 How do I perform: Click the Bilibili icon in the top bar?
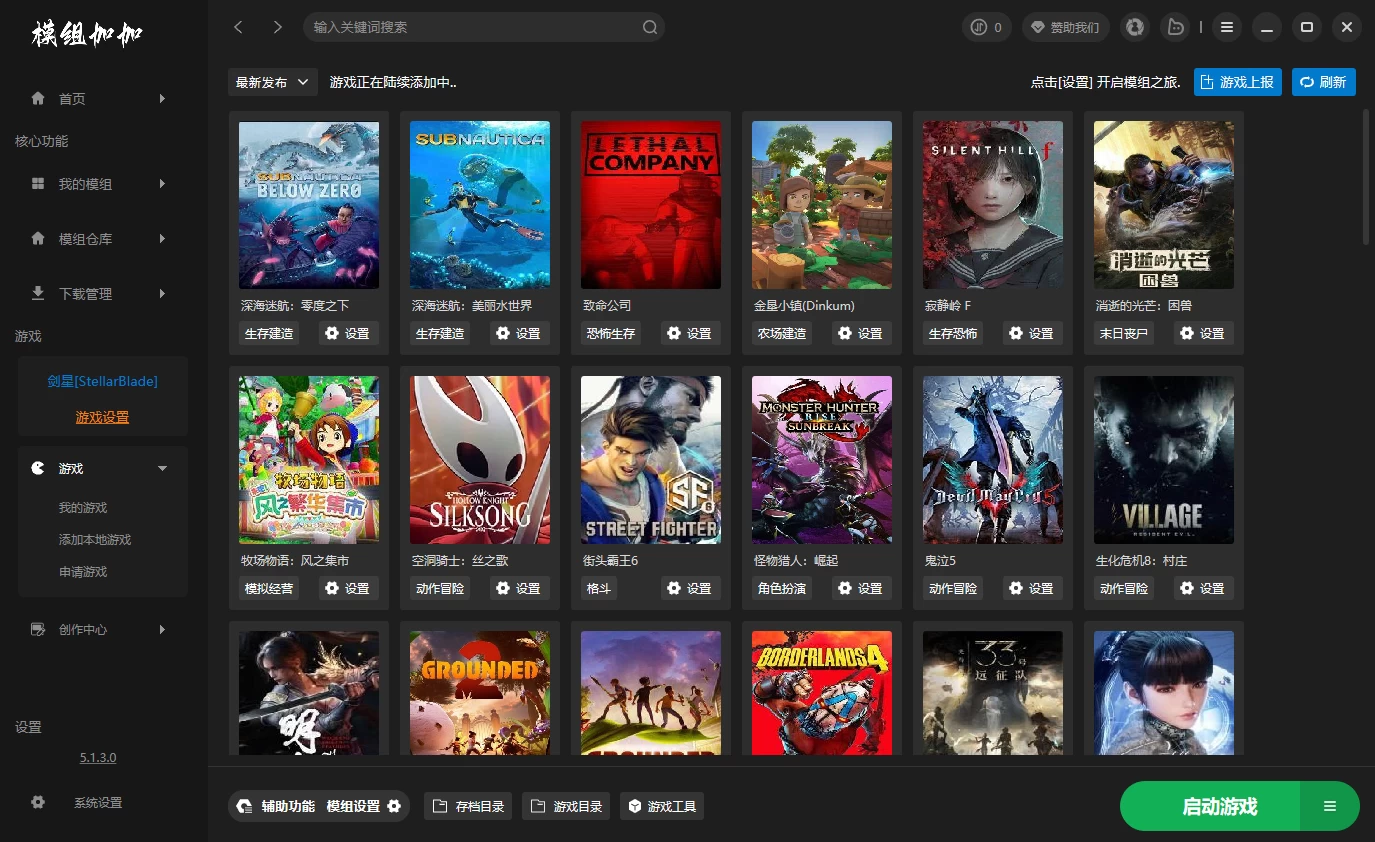pos(1174,27)
